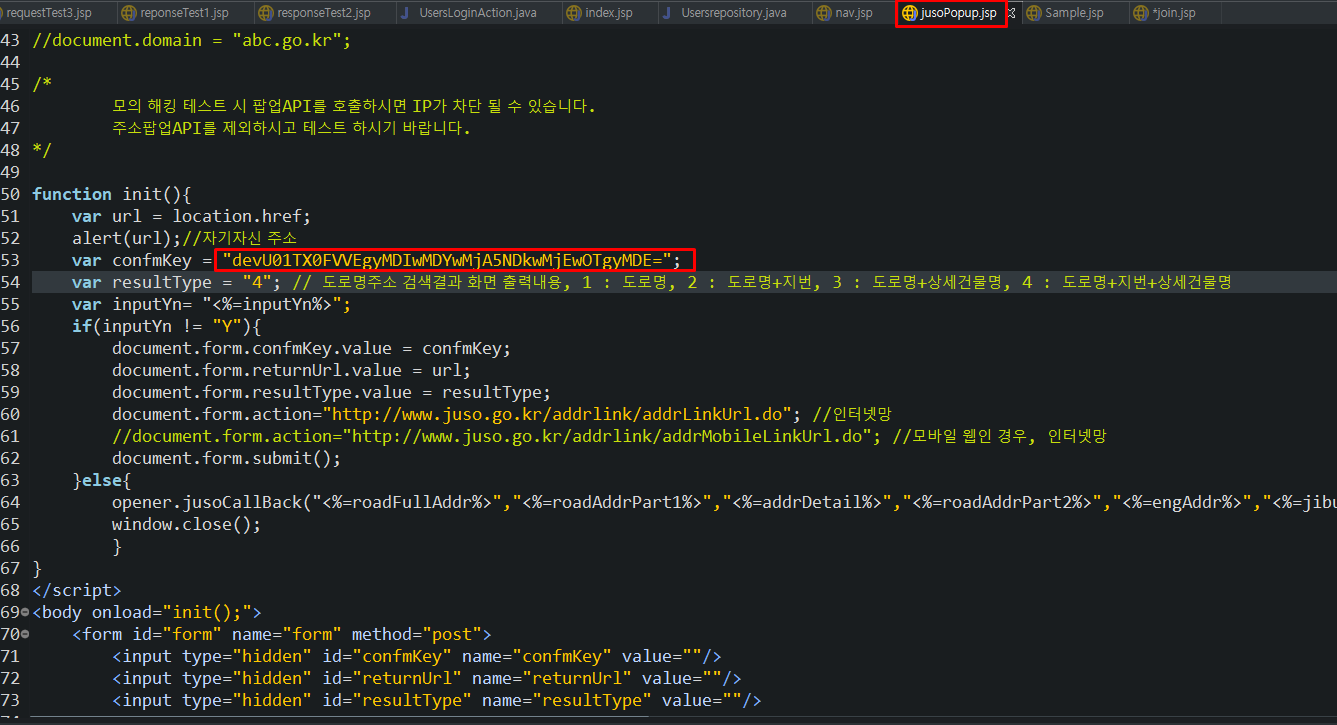This screenshot has width=1337, height=725.
Task: Click '<body onload="init();">' line
Action: point(147,612)
